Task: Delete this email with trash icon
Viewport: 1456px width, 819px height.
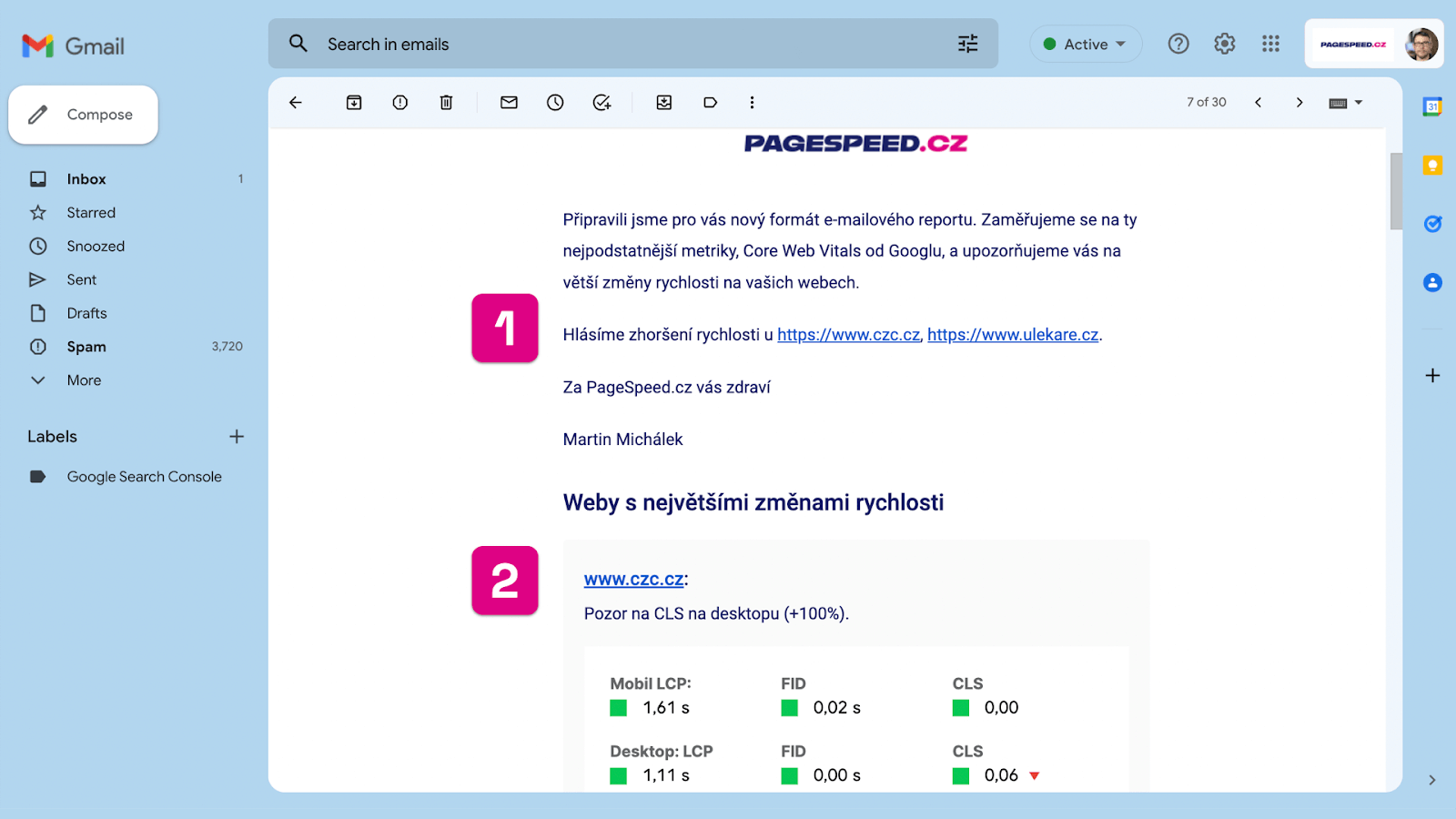Action: (446, 103)
